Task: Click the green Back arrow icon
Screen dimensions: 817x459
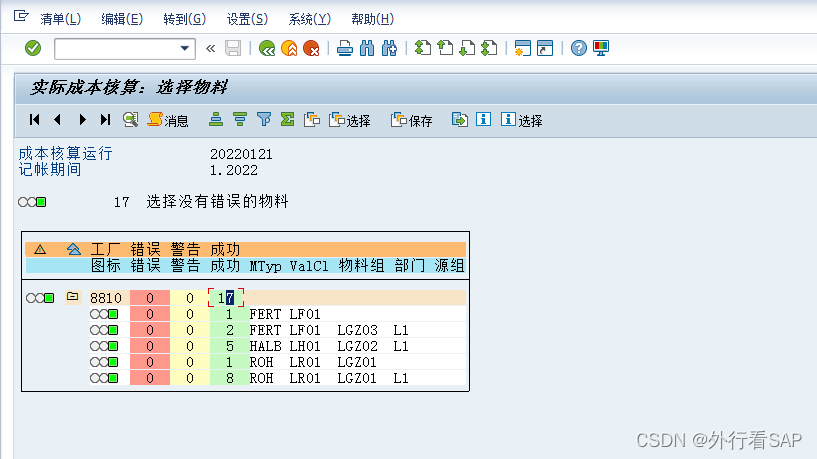Action: [x=267, y=48]
